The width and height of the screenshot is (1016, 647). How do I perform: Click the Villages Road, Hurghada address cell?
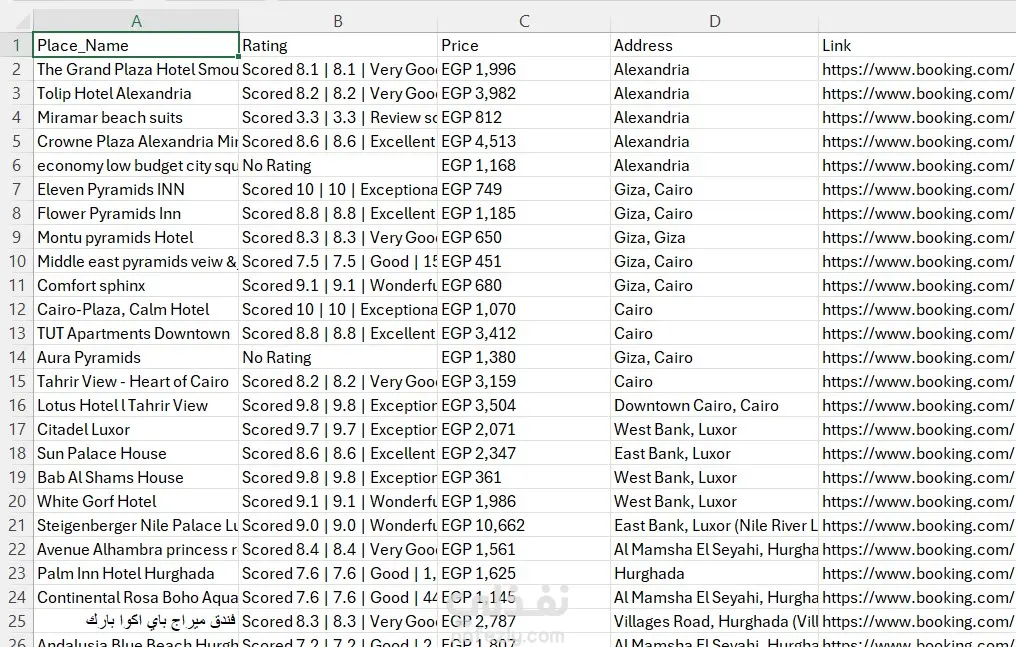(715, 621)
